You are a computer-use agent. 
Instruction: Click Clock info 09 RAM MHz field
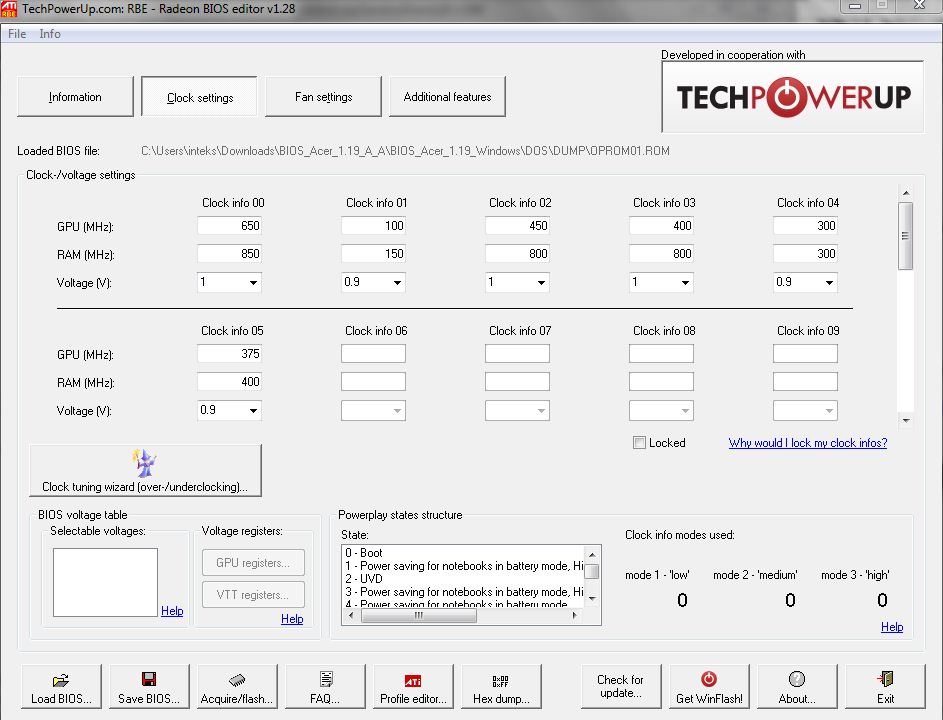tap(805, 382)
